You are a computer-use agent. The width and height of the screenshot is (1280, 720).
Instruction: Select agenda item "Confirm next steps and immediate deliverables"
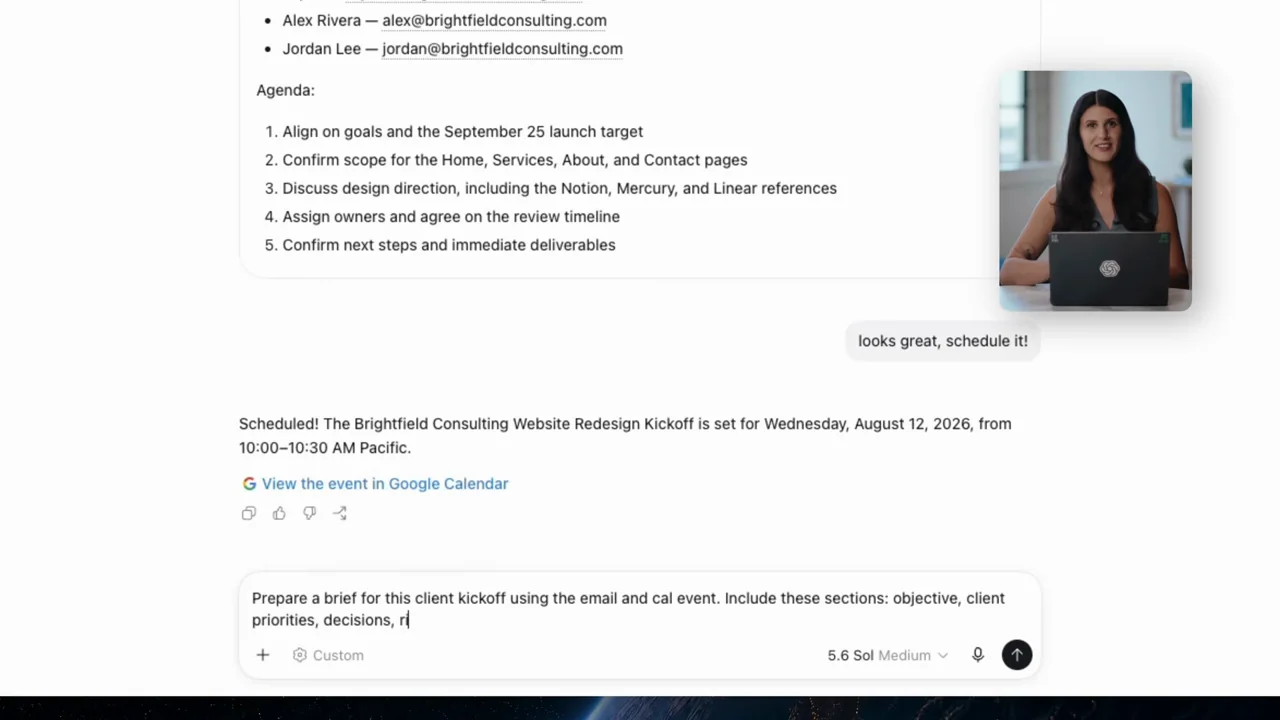[x=449, y=245]
